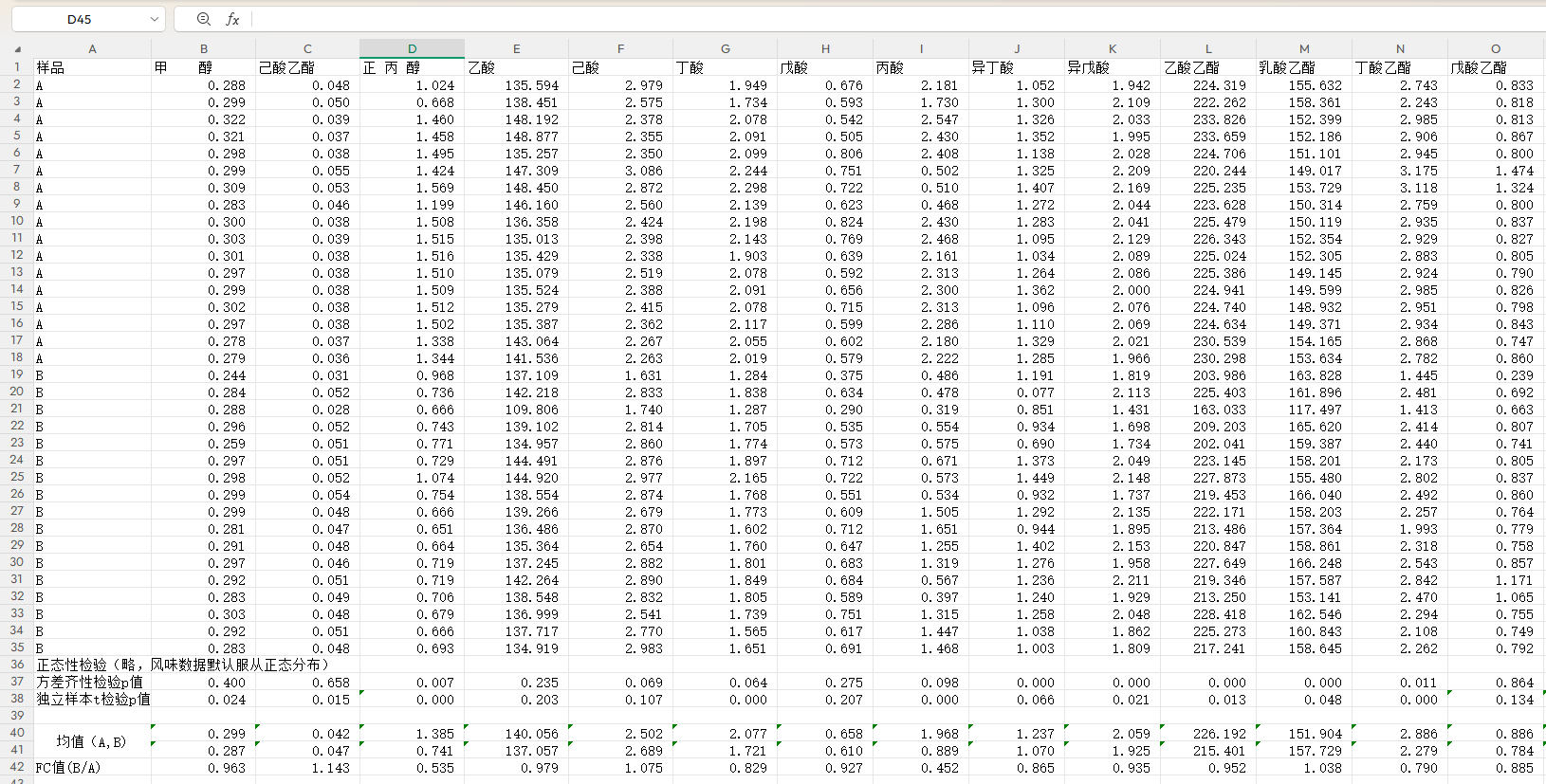
Task: Click the magnifier icon in formula bar
Action: (204, 19)
